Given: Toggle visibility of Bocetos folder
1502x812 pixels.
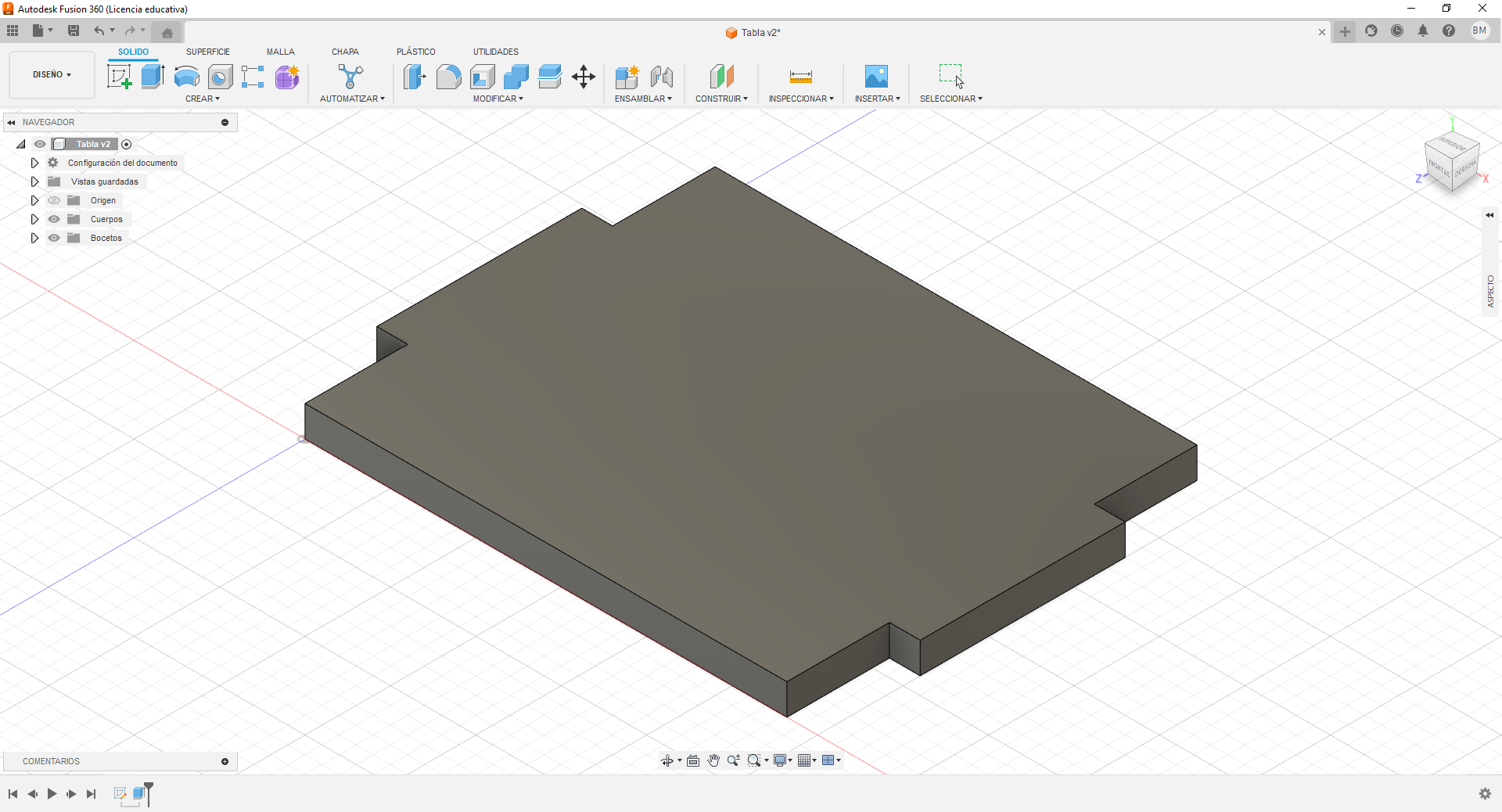Looking at the screenshot, I should (x=54, y=238).
